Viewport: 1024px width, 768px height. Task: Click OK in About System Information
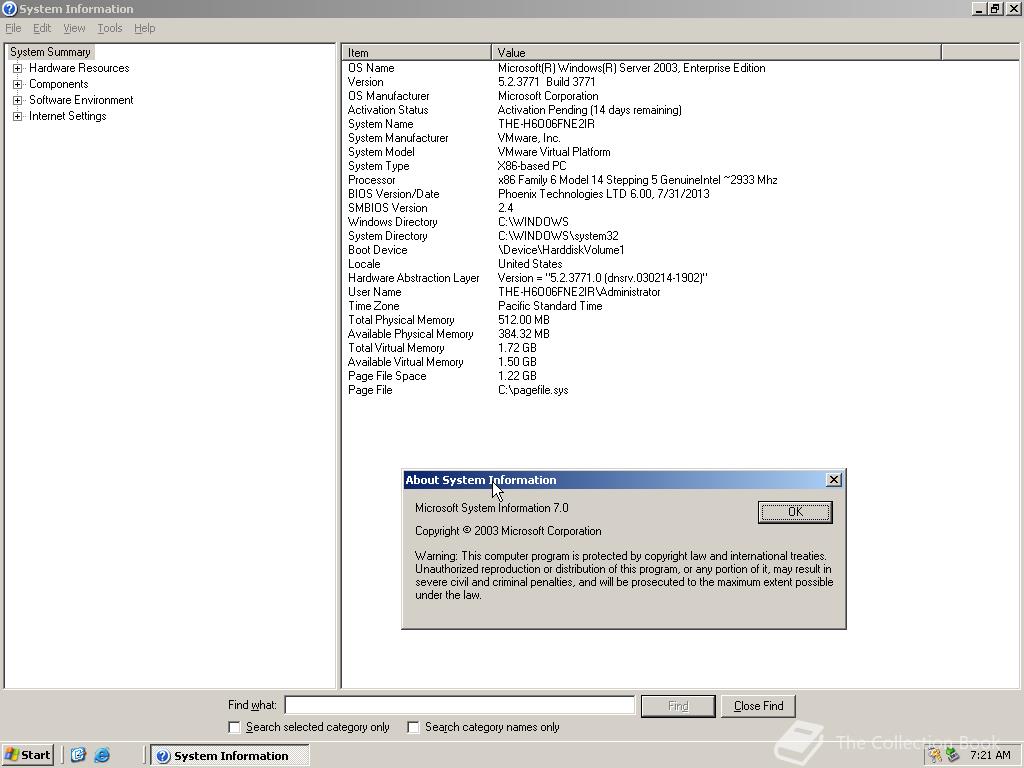click(x=795, y=512)
